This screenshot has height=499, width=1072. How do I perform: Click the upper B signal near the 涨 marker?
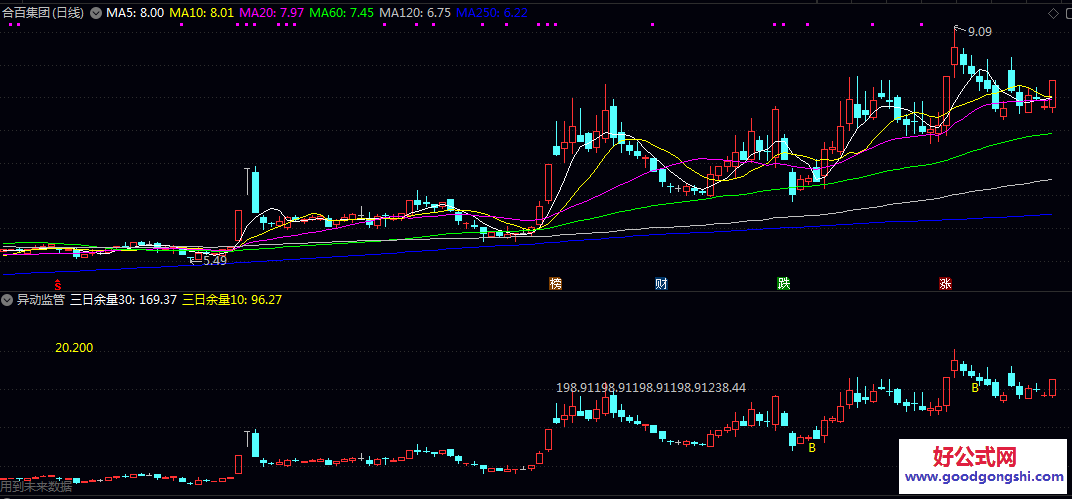pos(975,387)
